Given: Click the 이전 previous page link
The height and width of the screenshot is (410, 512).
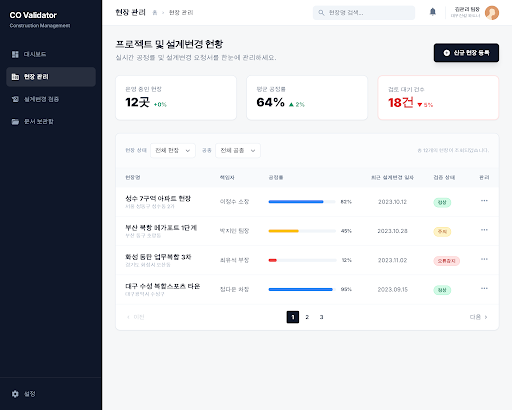Looking at the screenshot, I should 136,317.
